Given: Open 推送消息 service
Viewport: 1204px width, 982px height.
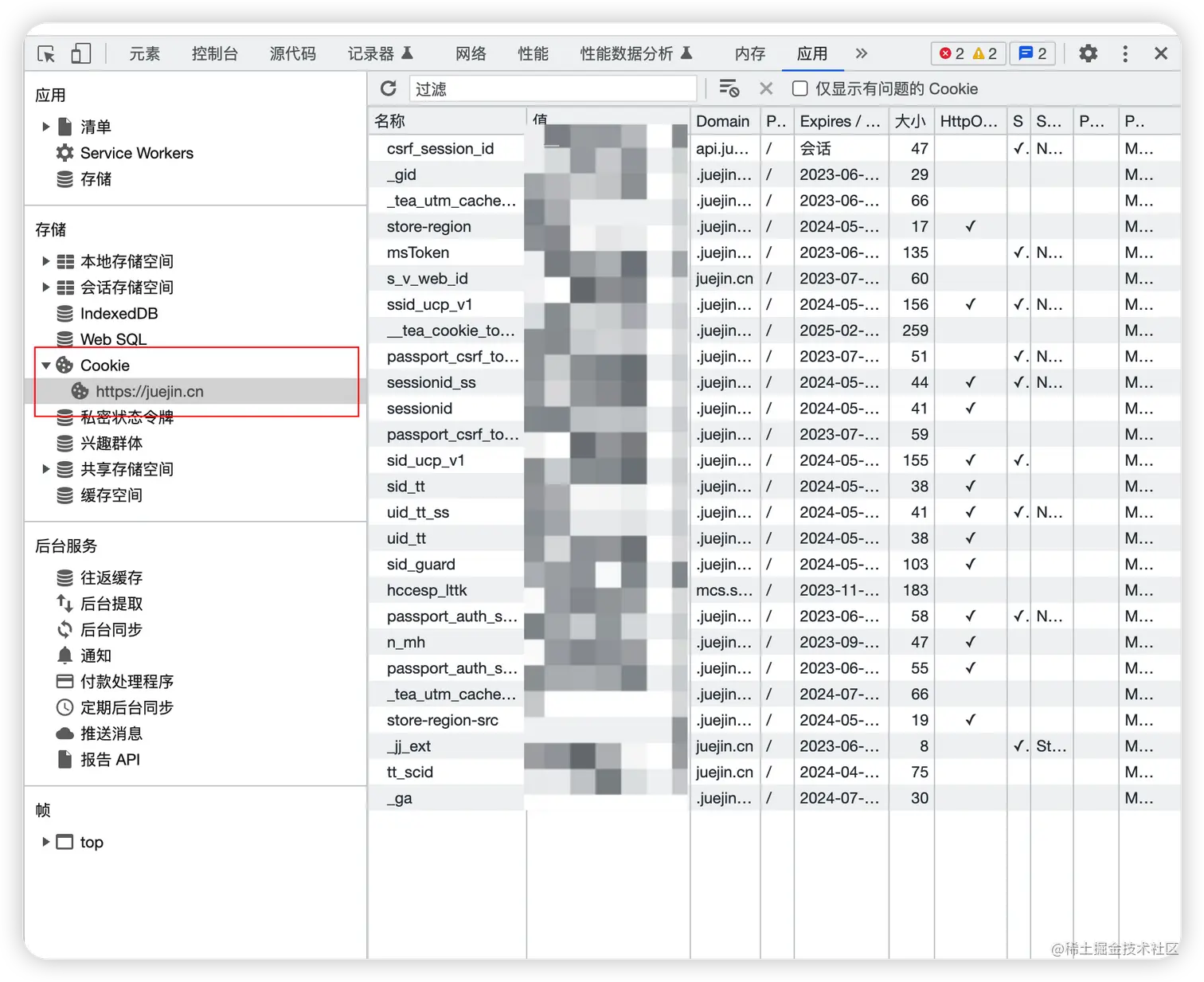Looking at the screenshot, I should 111,734.
